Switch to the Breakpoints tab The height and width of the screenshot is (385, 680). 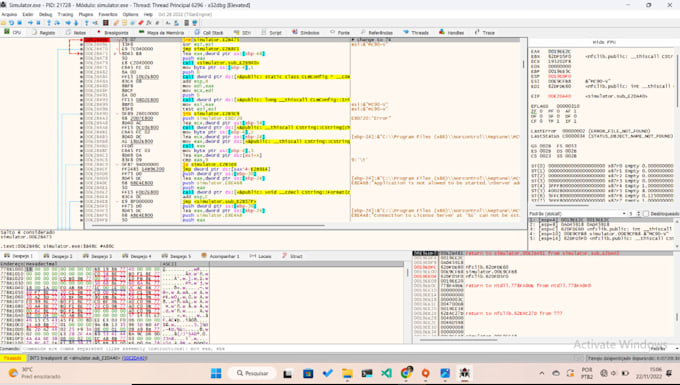[x=113, y=33]
